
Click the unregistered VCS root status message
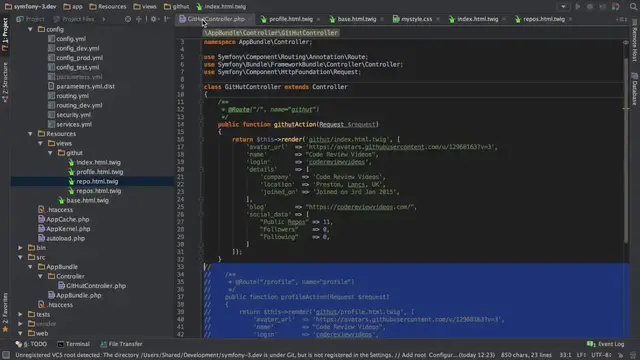click(255, 355)
